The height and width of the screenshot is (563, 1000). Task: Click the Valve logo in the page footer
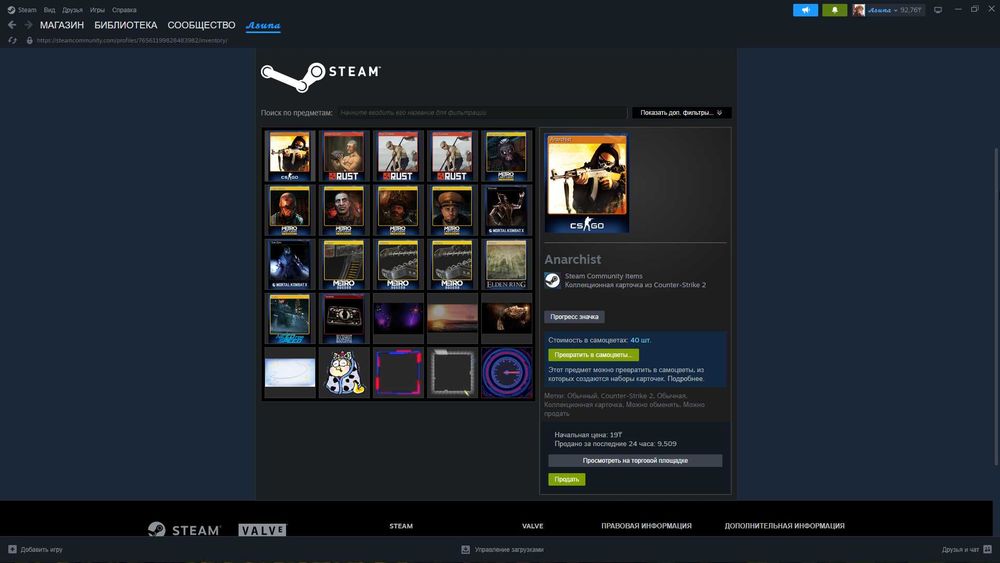(x=262, y=530)
